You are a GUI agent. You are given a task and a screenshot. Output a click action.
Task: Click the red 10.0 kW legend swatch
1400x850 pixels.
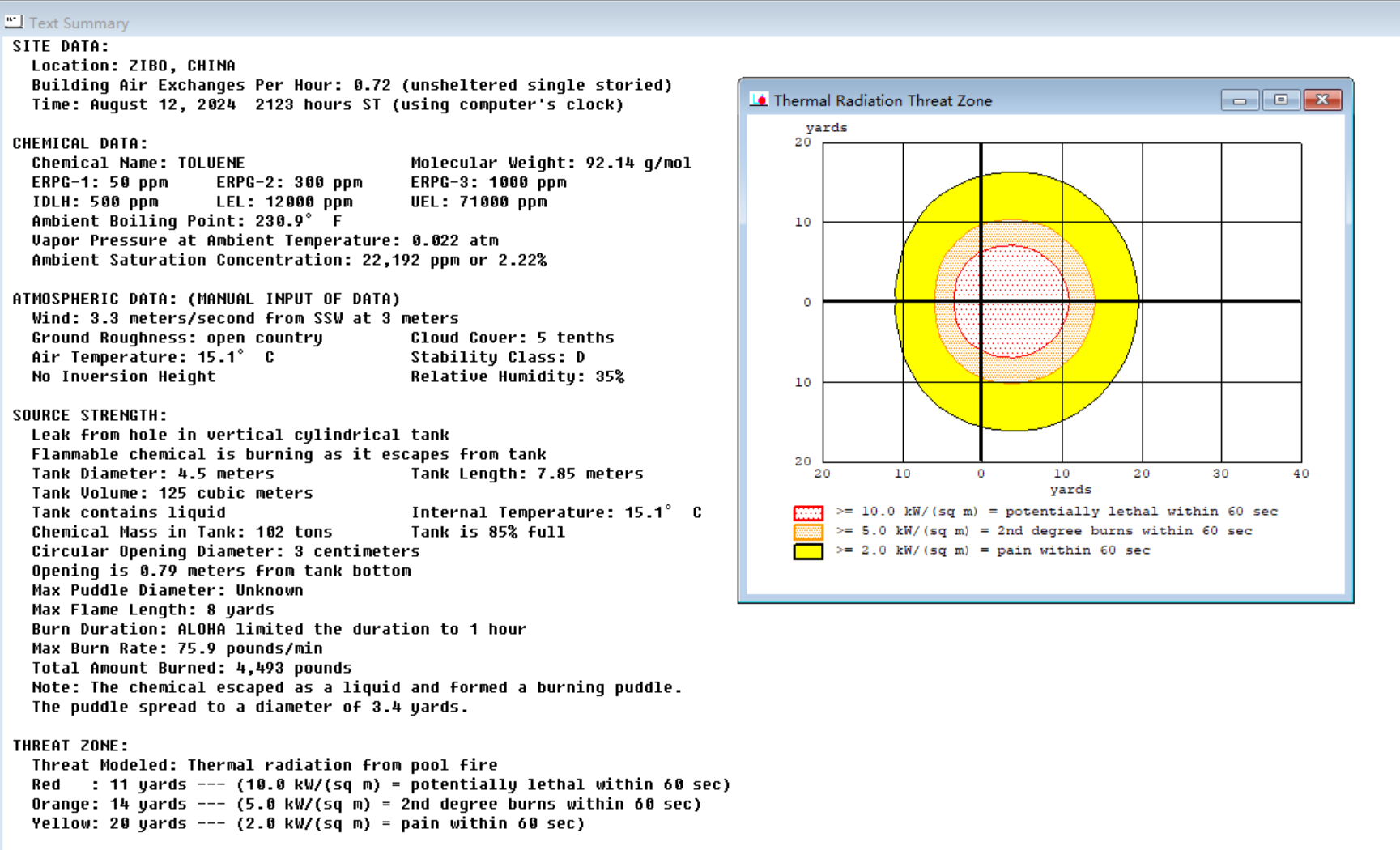coord(808,512)
